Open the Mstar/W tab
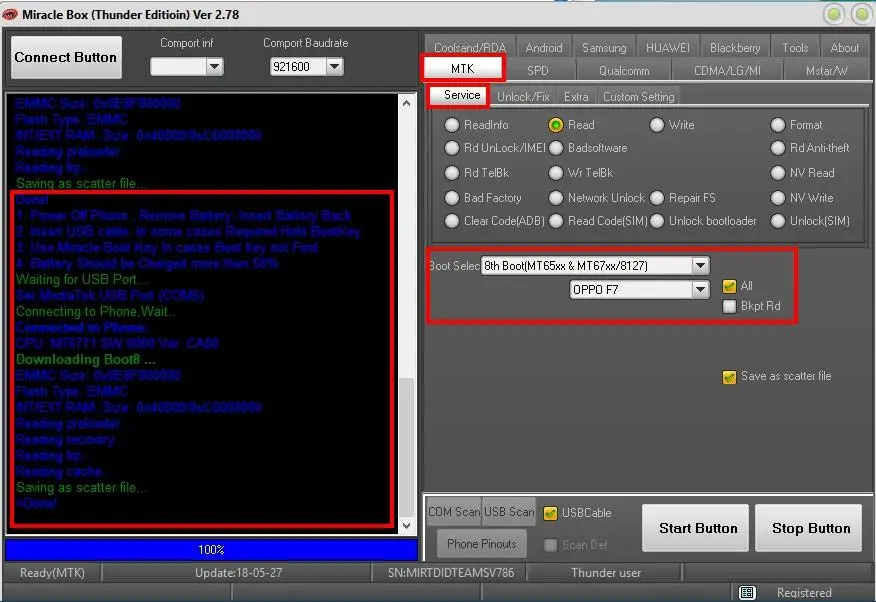This screenshot has width=876, height=602. (826, 70)
